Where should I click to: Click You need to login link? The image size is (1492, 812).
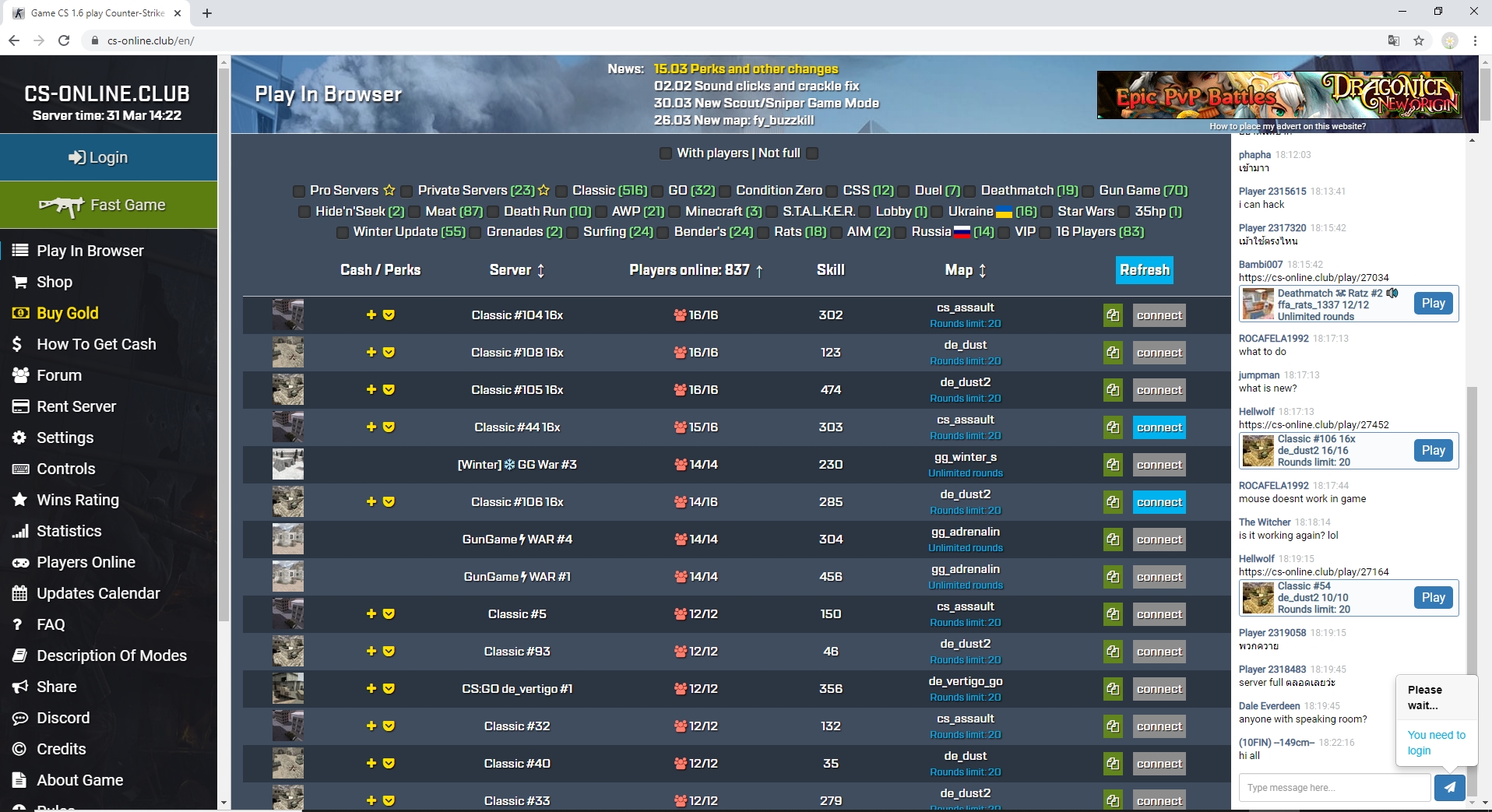[x=1437, y=743]
